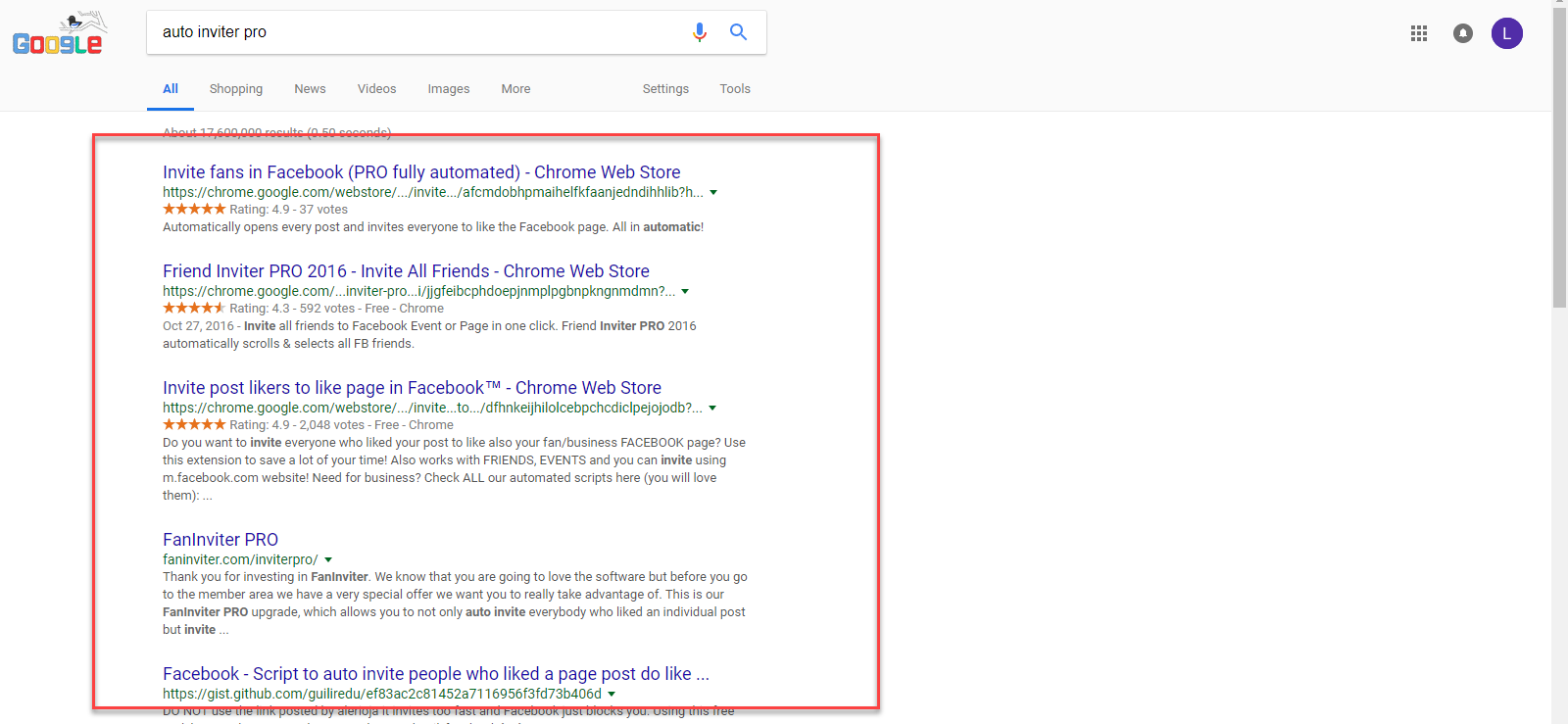Image resolution: width=1568 pixels, height=724 pixels.
Task: Click the blue magnifier search button
Action: point(739,32)
